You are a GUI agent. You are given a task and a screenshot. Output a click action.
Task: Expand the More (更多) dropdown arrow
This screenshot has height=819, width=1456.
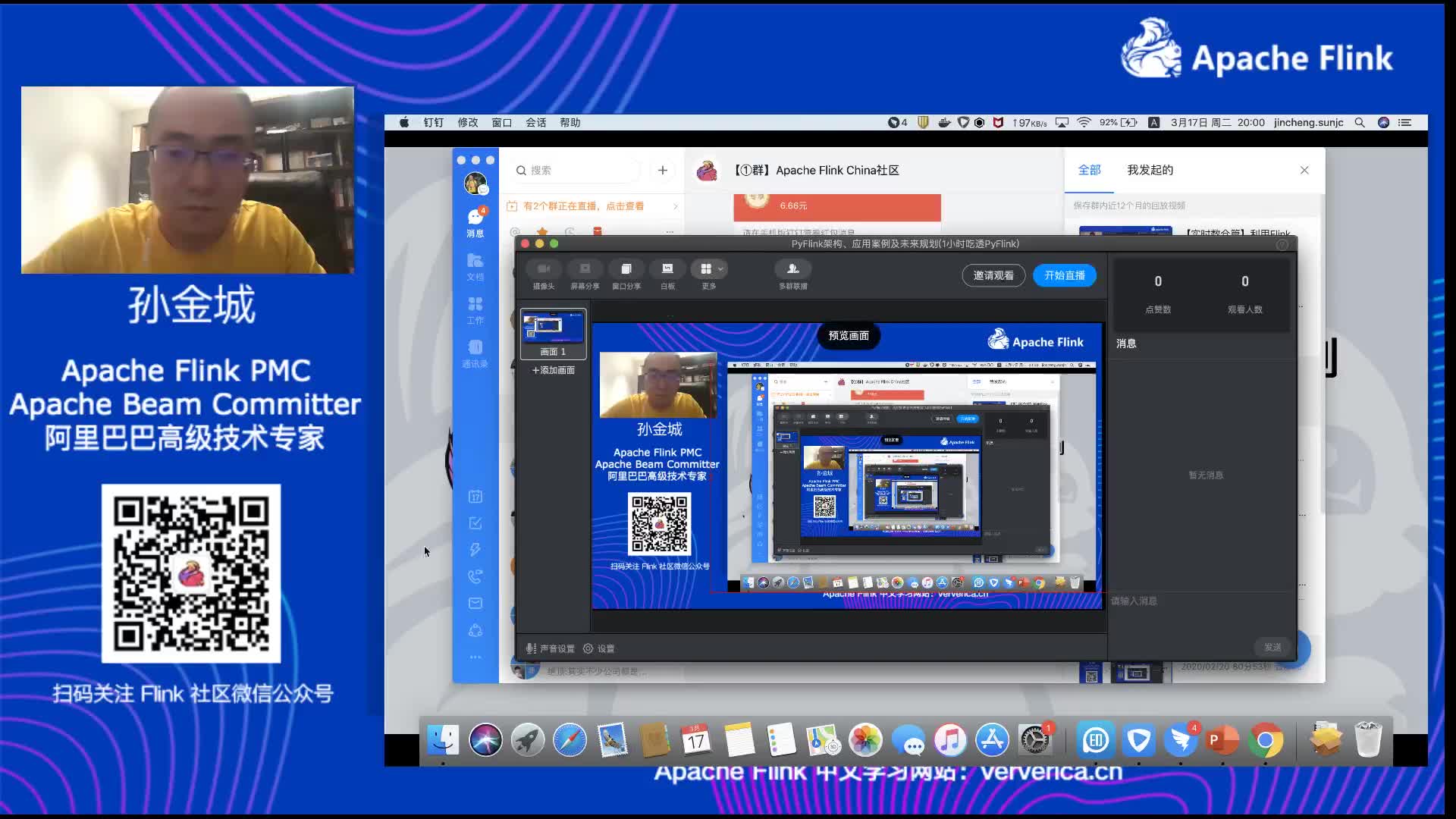click(x=720, y=269)
